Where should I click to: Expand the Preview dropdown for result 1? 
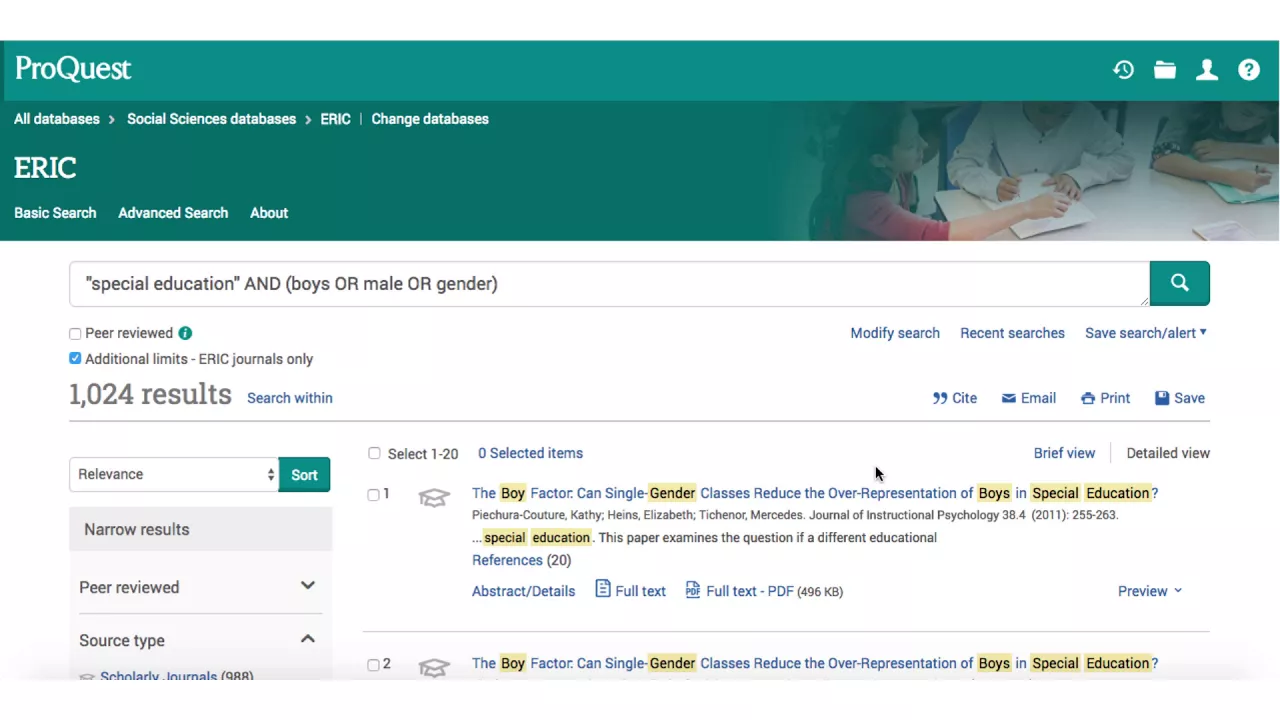[x=1150, y=591]
